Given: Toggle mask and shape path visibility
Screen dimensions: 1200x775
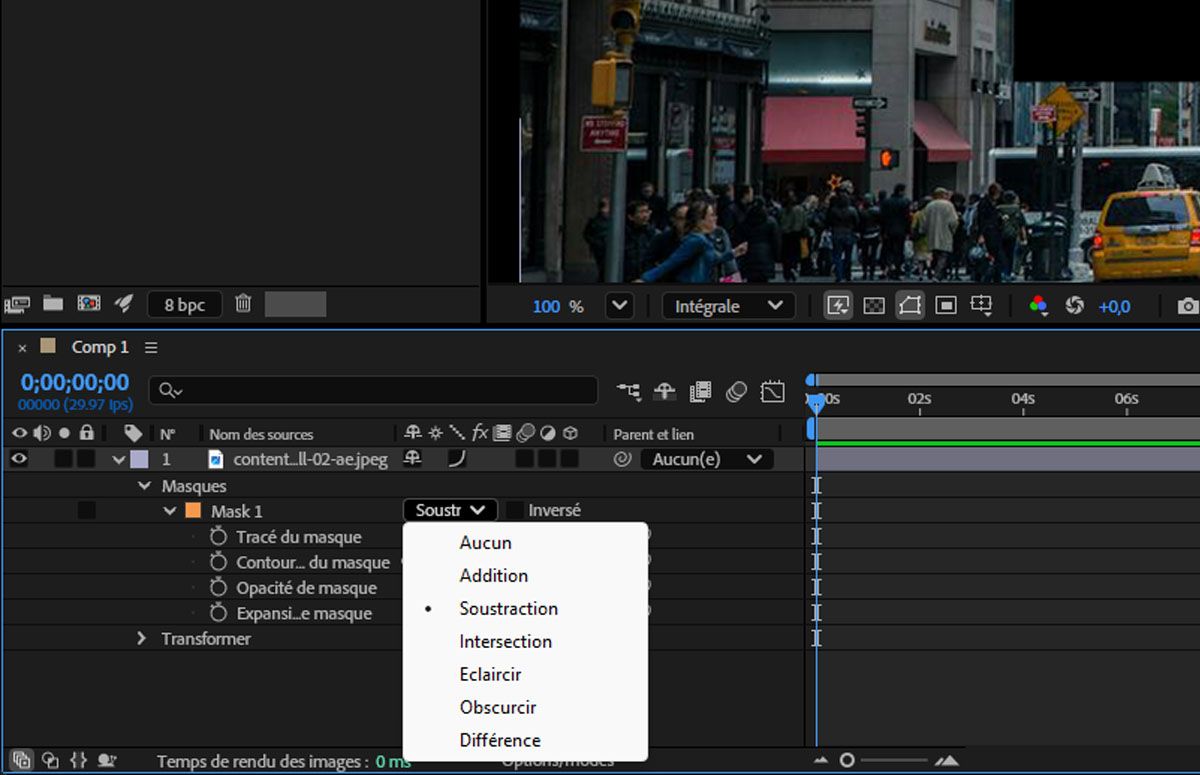Looking at the screenshot, I should (909, 306).
